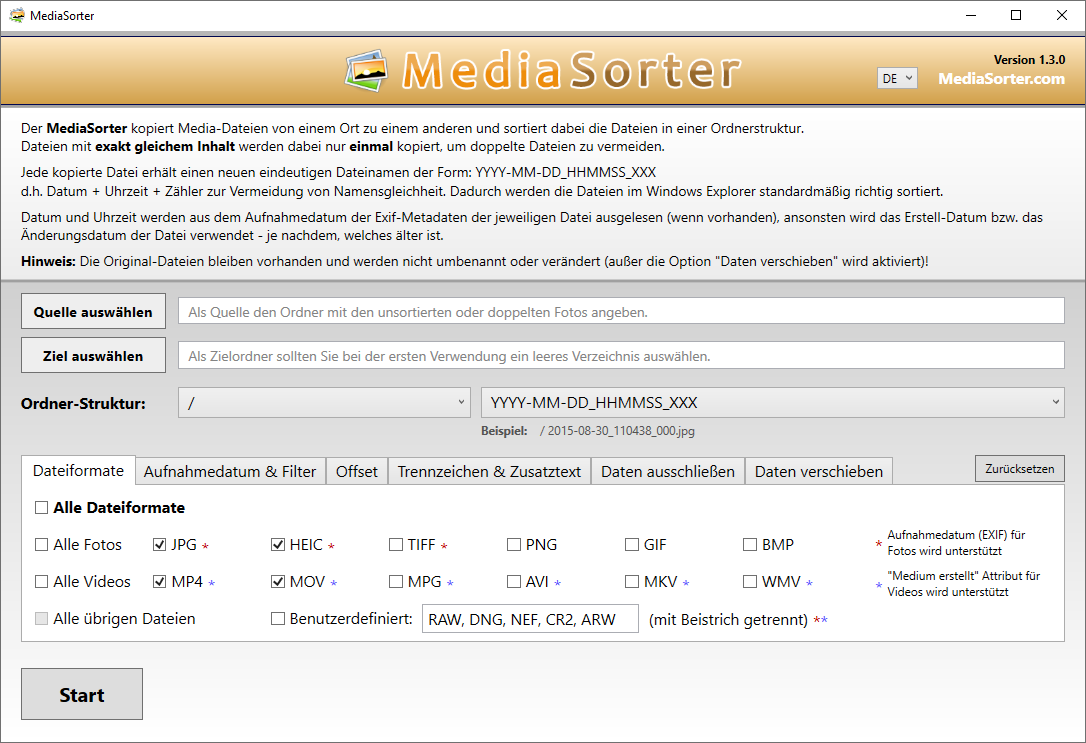Click the custom extensions field RAW, DNG, NEF
The height and width of the screenshot is (743, 1086).
pyautogui.click(x=530, y=619)
